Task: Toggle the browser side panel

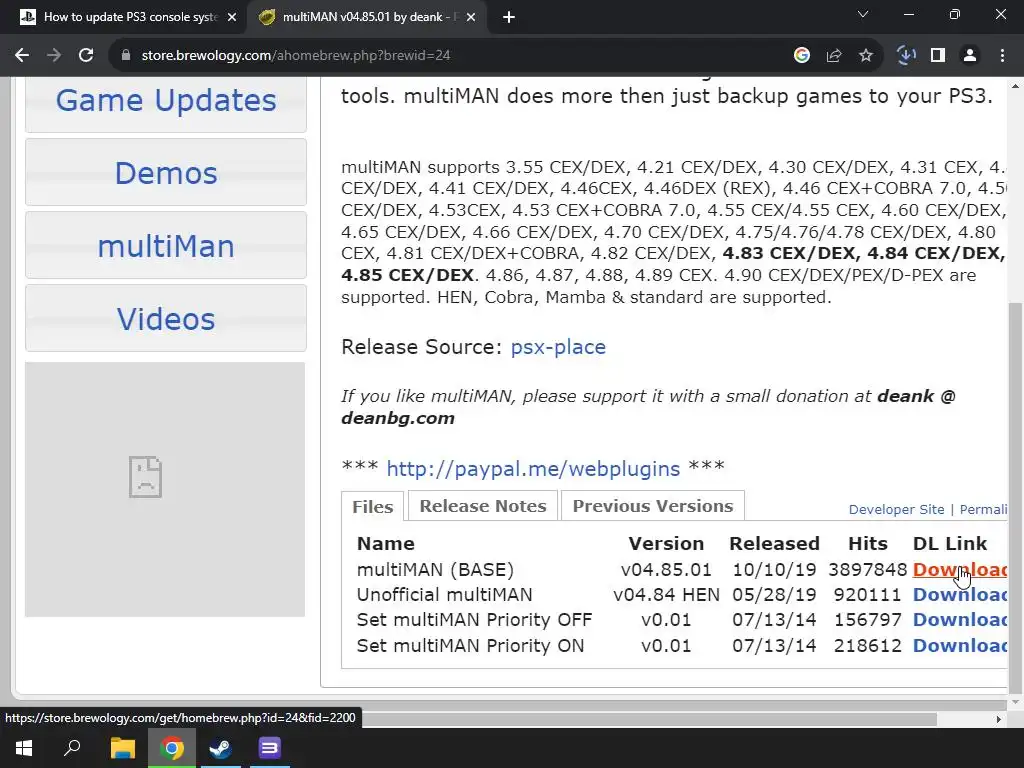Action: (x=938, y=56)
